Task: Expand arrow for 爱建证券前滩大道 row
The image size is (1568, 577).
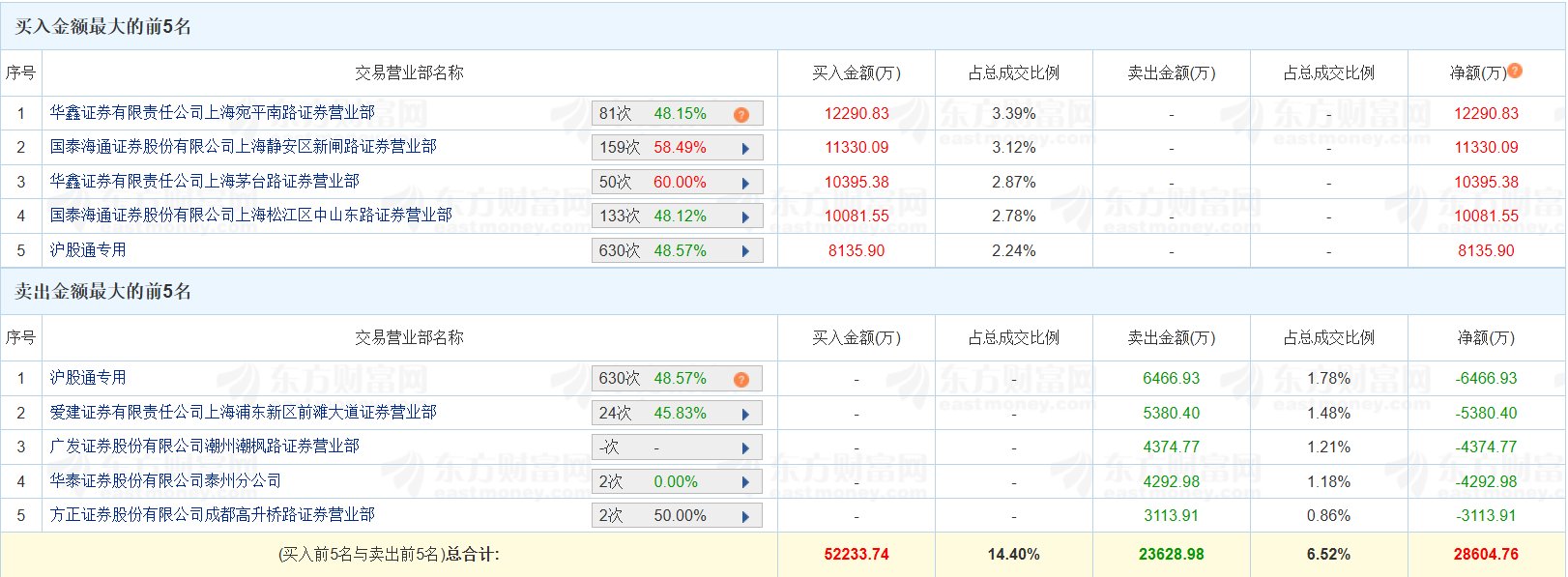Action: click(x=745, y=415)
